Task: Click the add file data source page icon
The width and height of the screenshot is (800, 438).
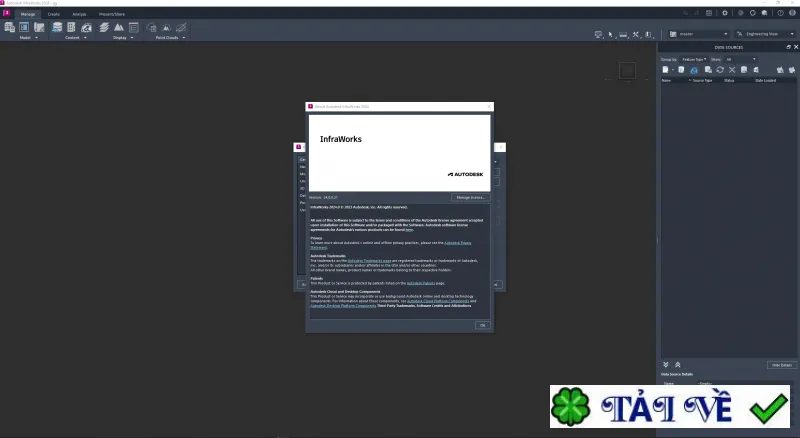Action: (665, 69)
